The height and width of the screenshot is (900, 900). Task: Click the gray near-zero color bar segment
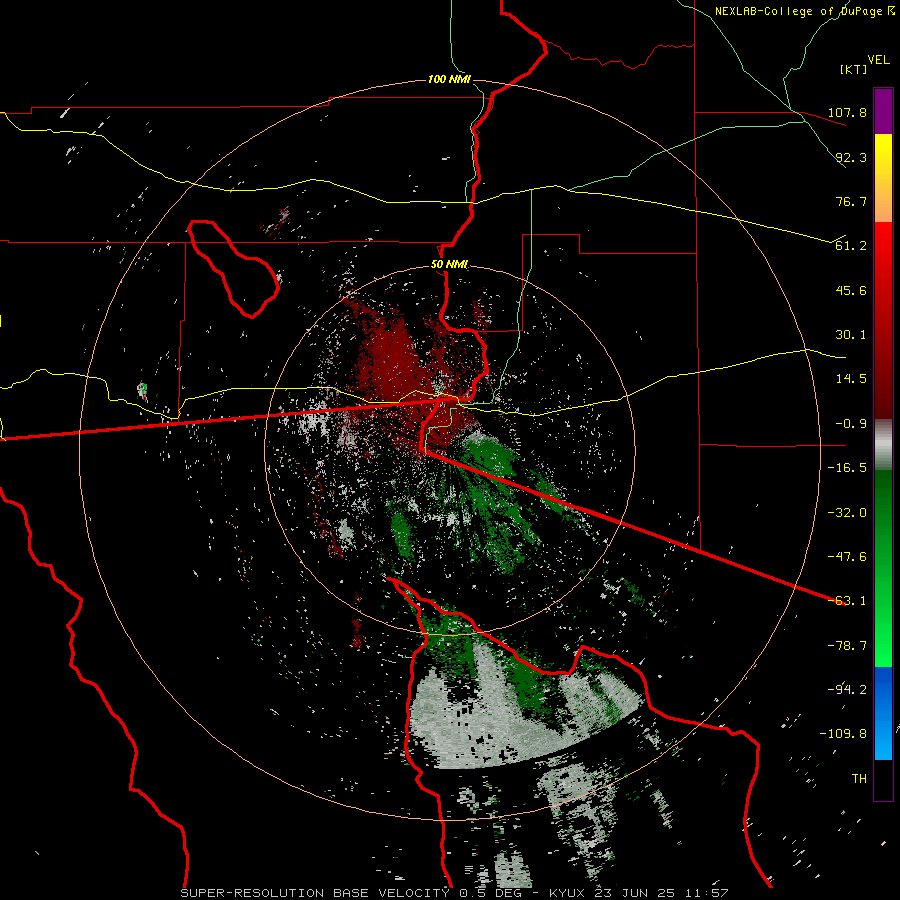tap(883, 444)
